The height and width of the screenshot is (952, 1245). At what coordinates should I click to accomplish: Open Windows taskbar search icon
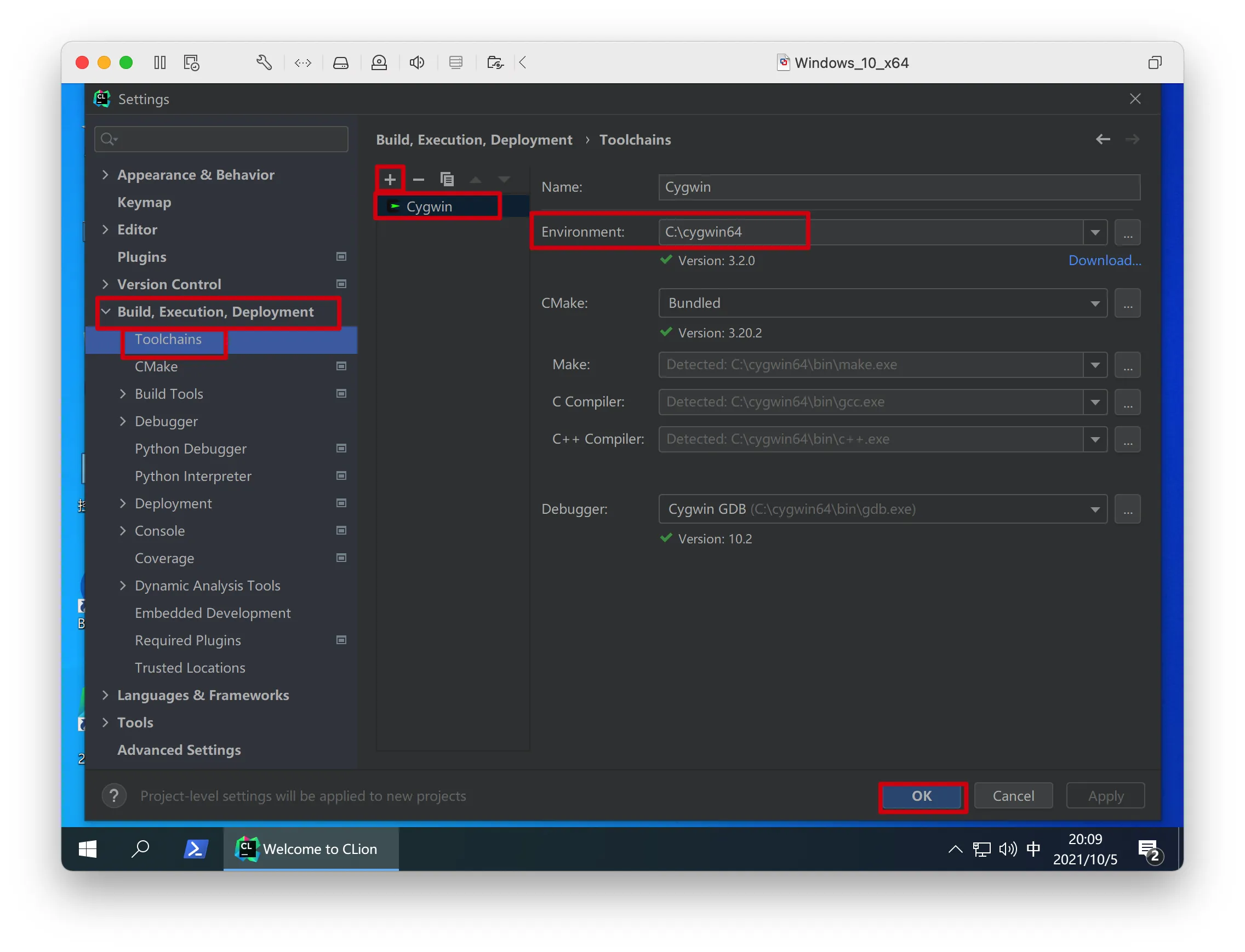[140, 848]
